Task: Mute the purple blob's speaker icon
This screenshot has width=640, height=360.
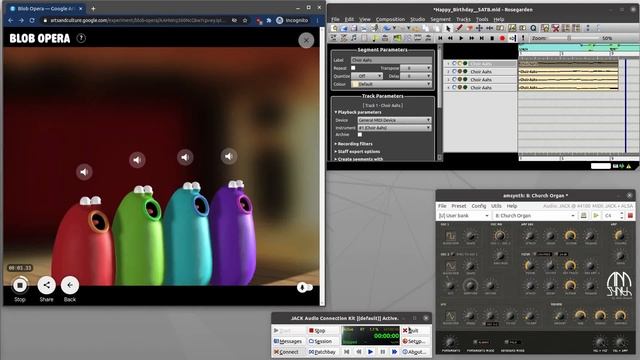Action: coord(229,156)
